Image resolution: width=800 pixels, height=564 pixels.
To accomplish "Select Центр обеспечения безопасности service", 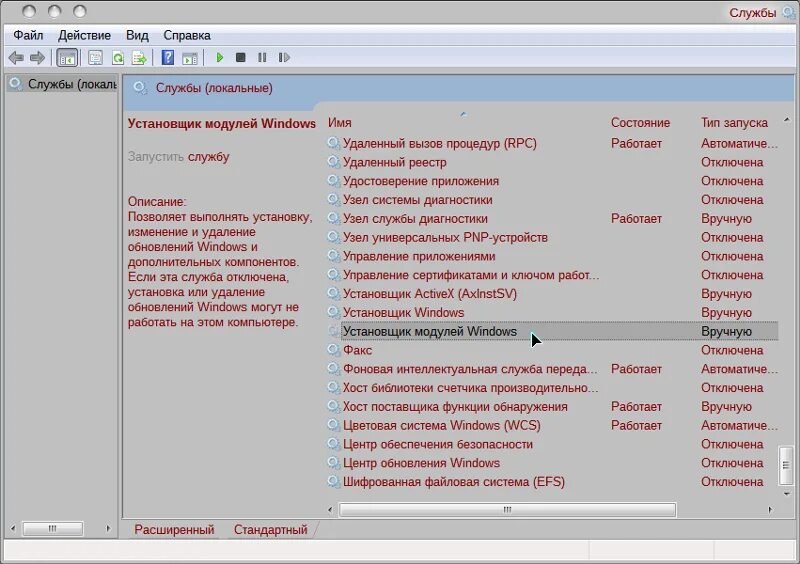I will click(x=552, y=445).
